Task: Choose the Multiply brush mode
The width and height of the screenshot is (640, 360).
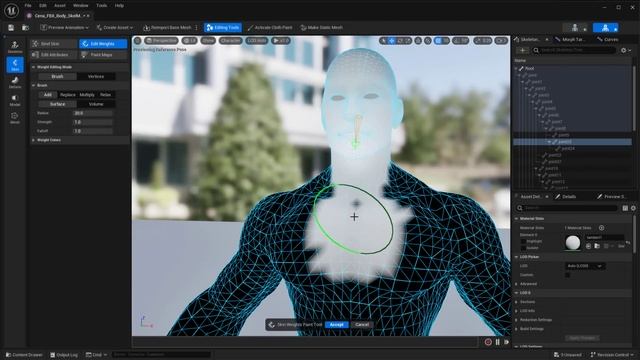Action: point(87,95)
